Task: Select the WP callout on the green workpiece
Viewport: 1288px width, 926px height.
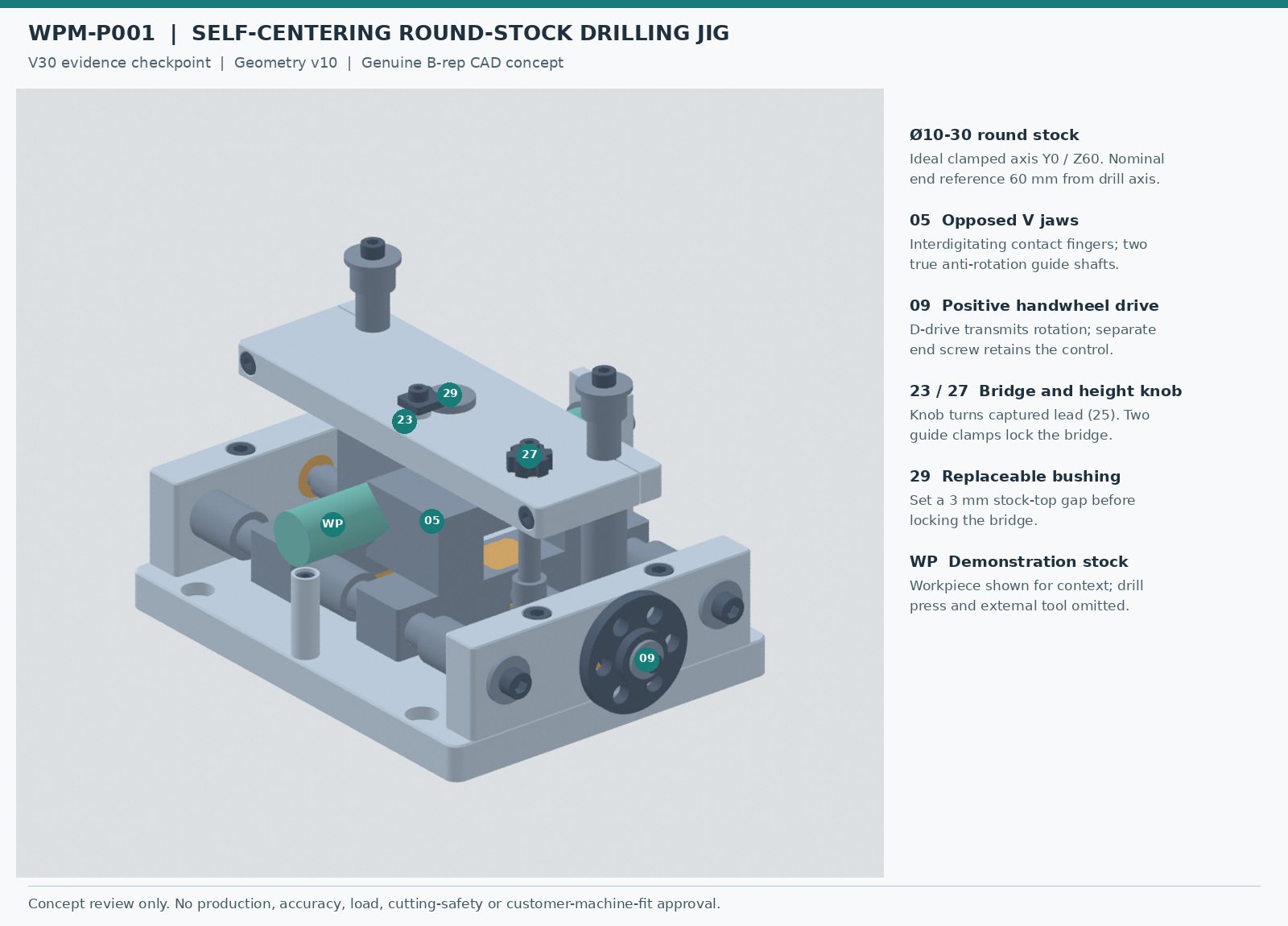Action: tap(332, 524)
